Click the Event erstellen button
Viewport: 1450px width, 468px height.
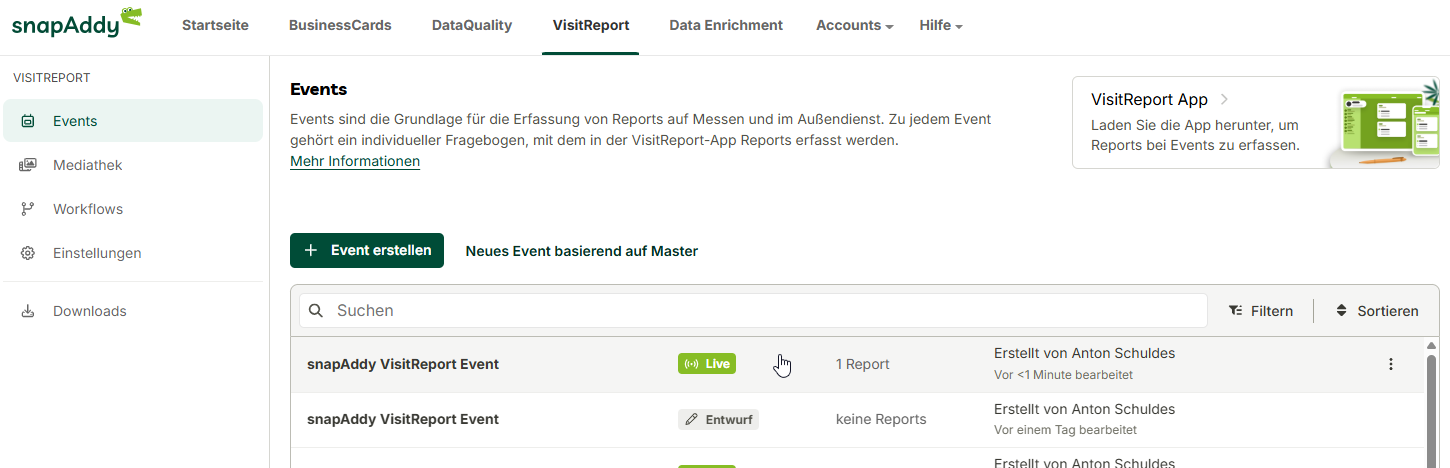click(x=367, y=250)
